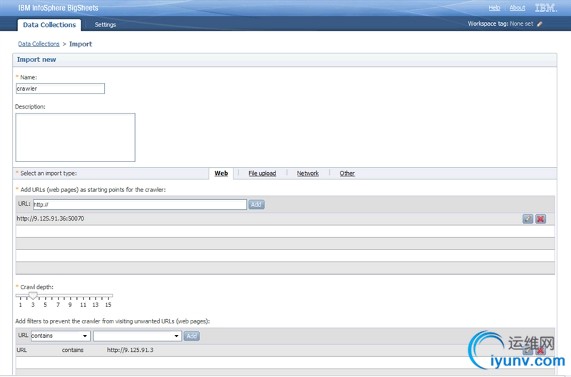
Task: Select the Network import type
Action: point(308,173)
